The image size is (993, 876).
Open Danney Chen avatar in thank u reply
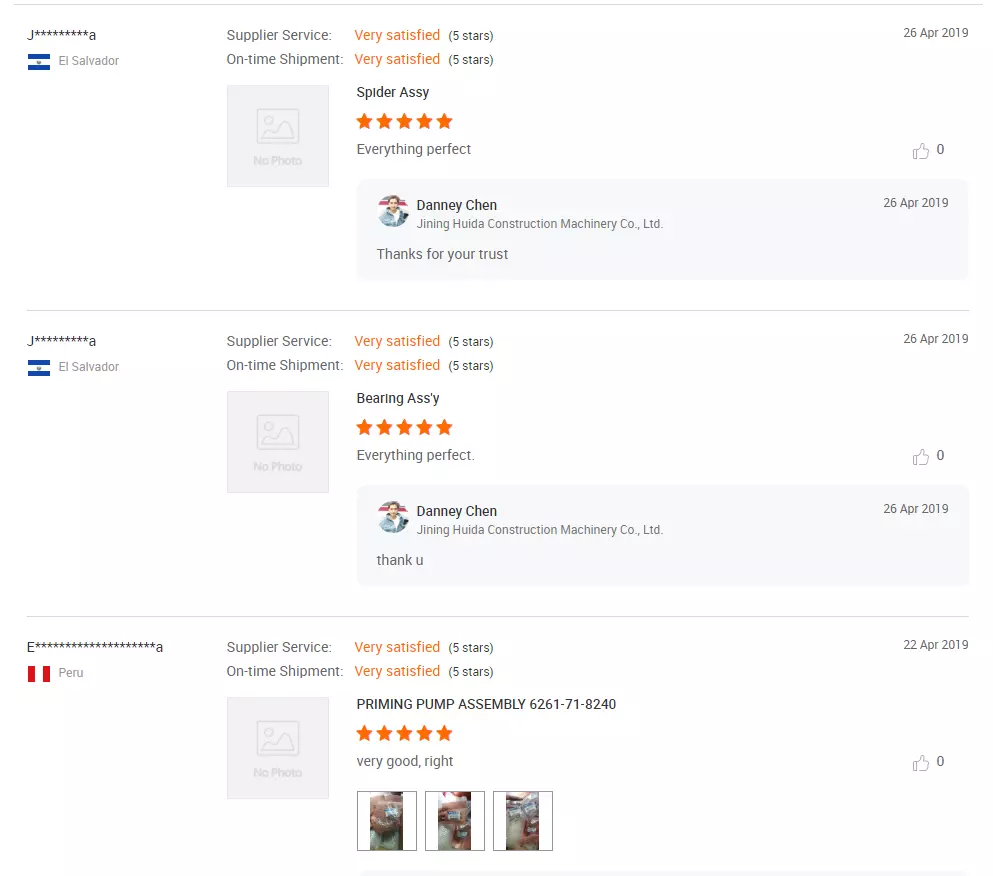393,517
